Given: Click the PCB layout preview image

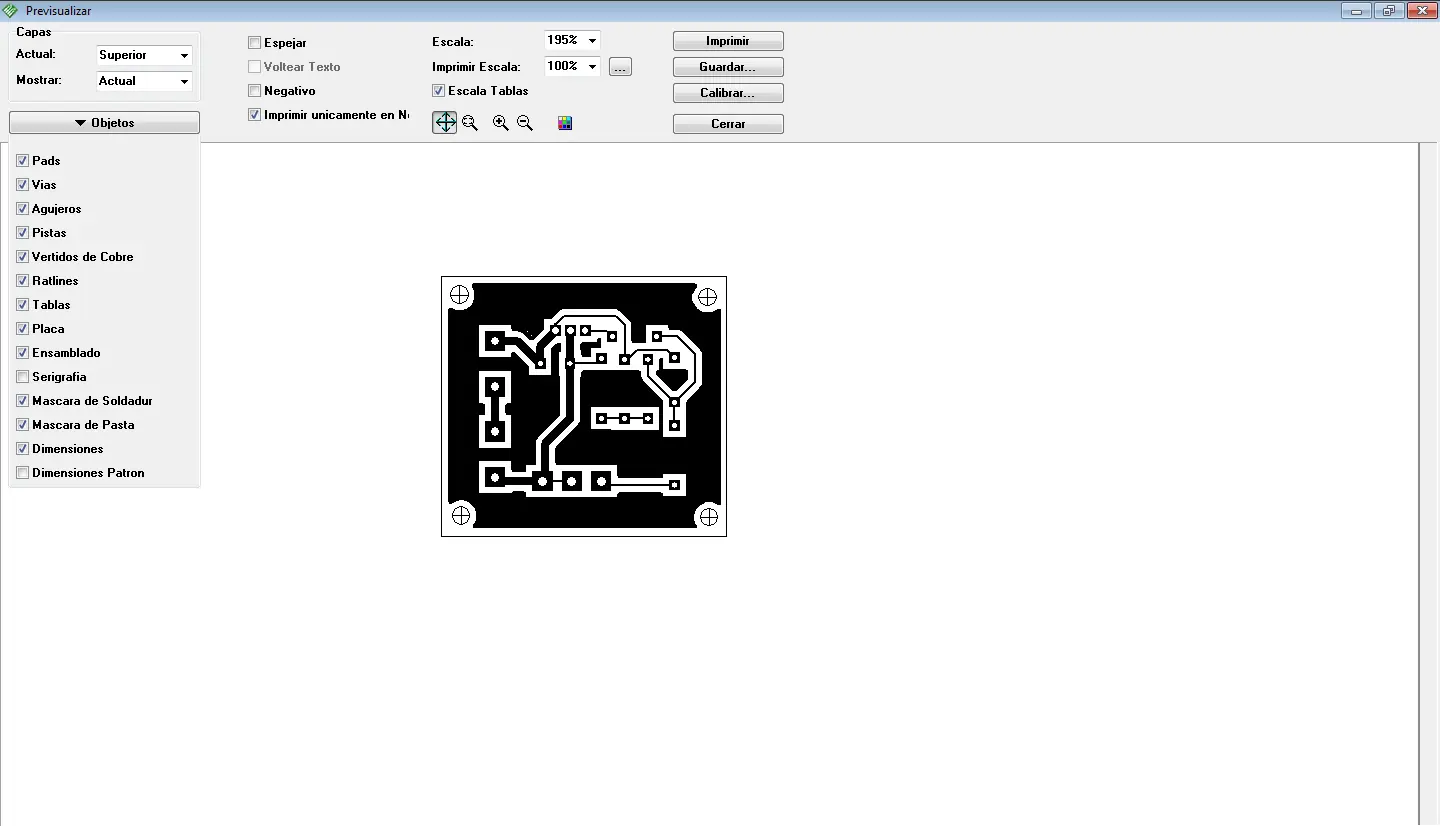Looking at the screenshot, I should [584, 406].
